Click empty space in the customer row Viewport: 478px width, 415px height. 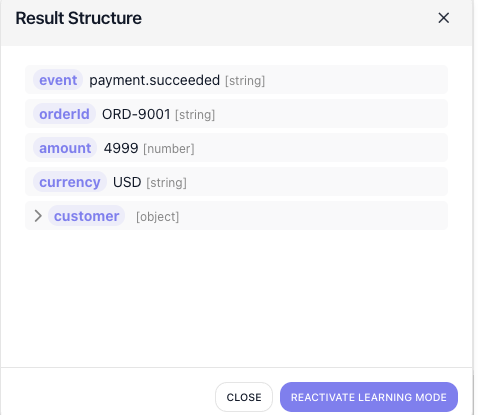[x=313, y=216]
